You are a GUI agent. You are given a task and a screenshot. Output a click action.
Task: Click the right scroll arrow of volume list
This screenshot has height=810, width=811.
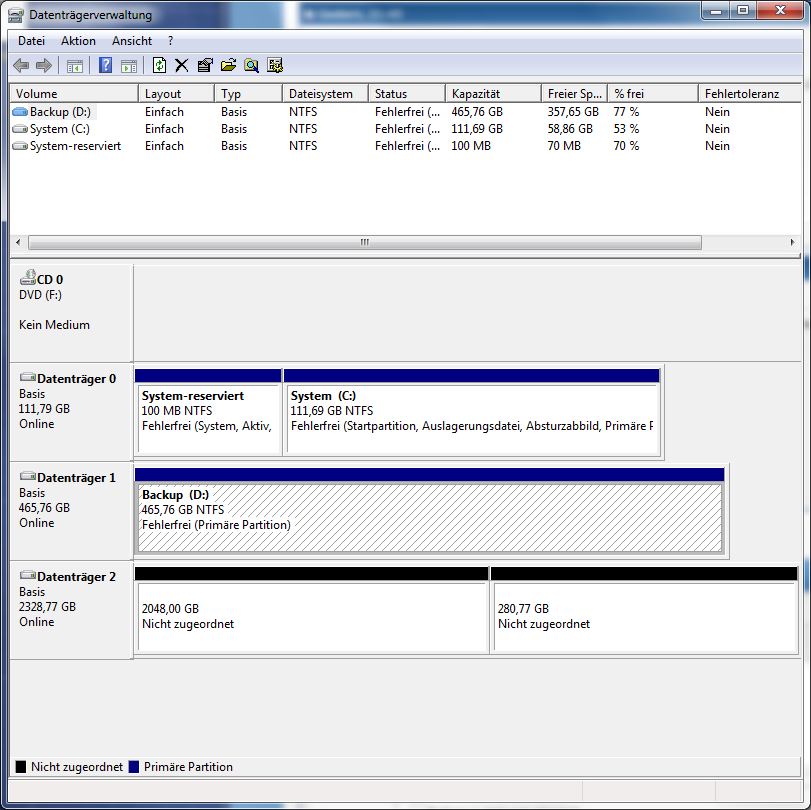[x=792, y=242]
